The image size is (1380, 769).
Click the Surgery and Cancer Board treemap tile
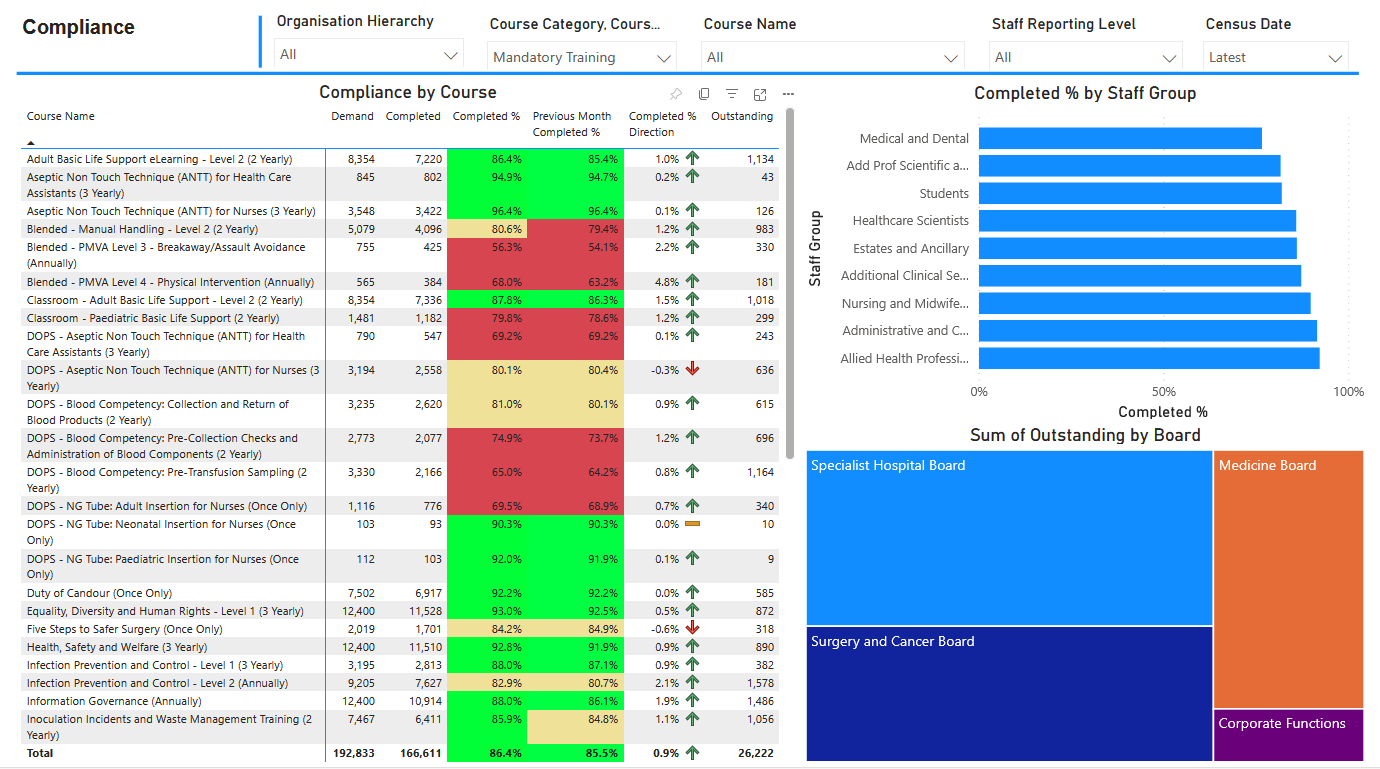click(x=1009, y=695)
